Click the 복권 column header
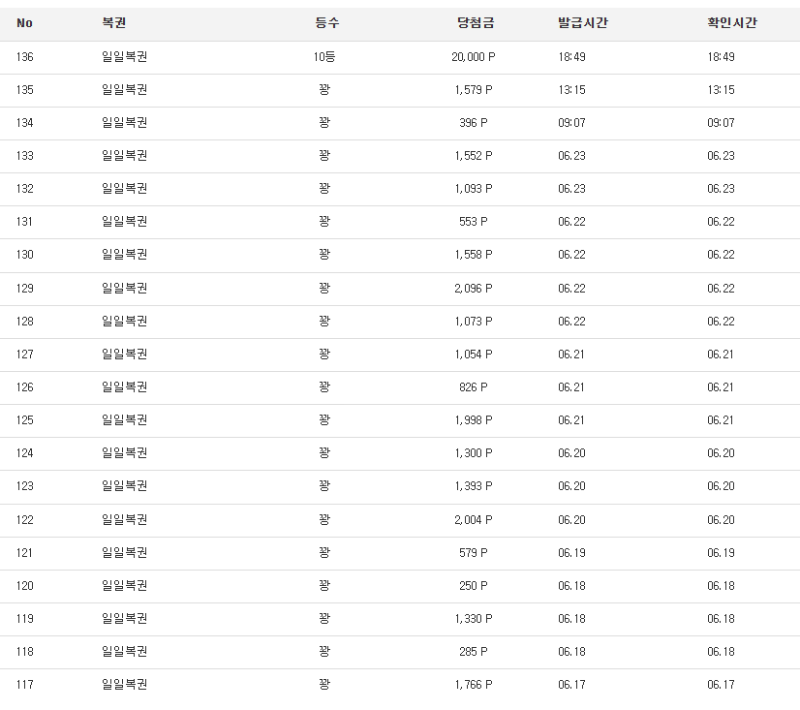Screen dimensions: 800x710 pos(114,22)
